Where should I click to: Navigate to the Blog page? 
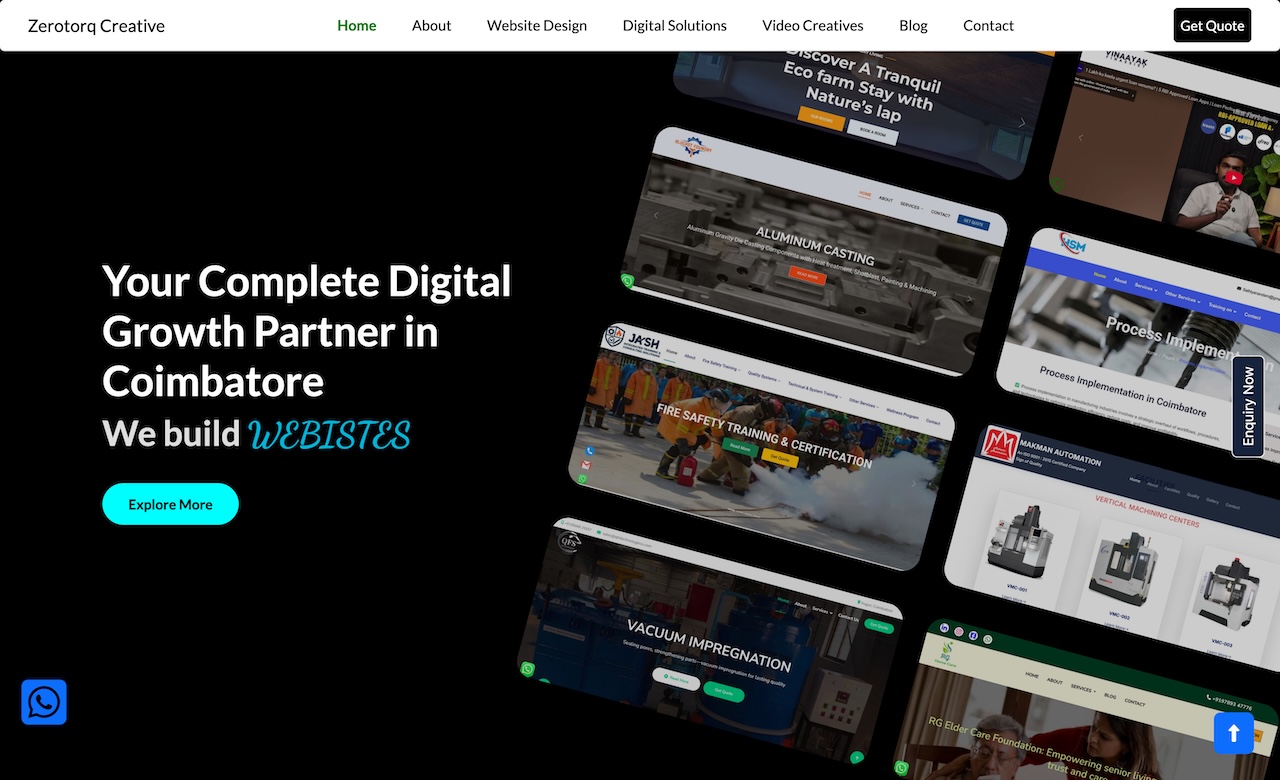coord(913,25)
